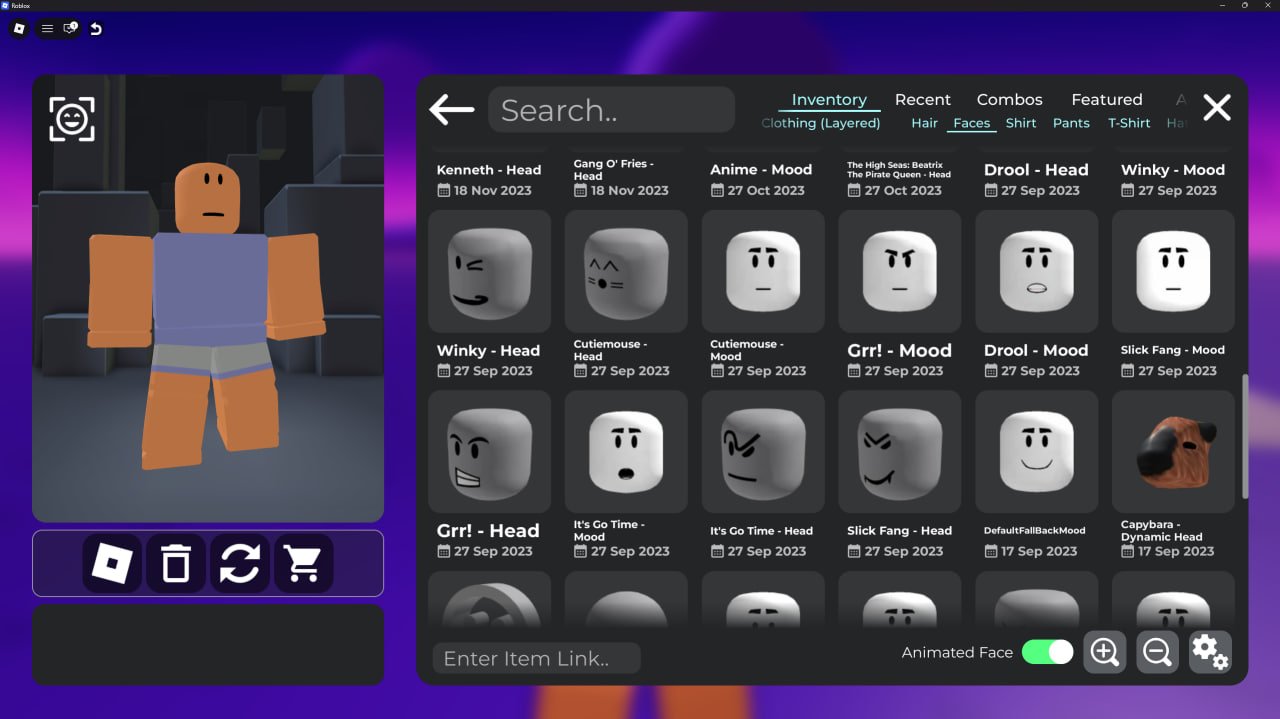The image size is (1280, 719).
Task: Click the refresh avatar arrows icon
Action: coord(240,564)
